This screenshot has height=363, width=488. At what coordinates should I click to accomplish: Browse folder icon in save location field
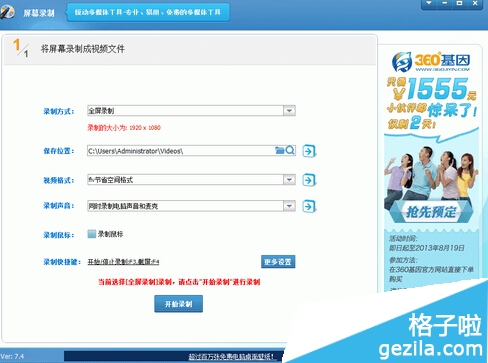280,151
